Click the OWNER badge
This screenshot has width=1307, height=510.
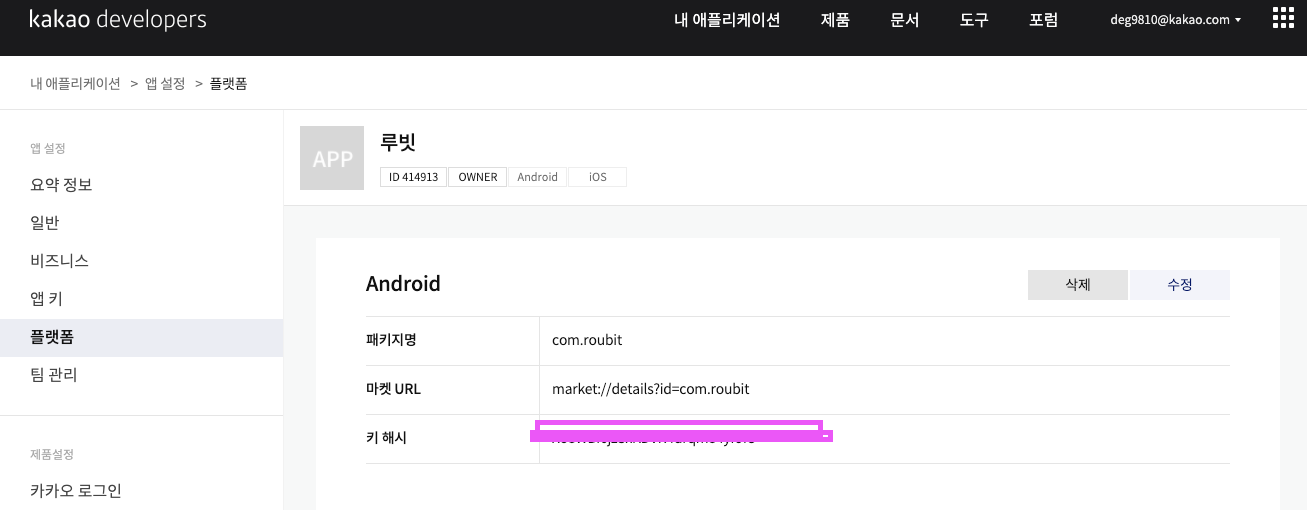coord(478,177)
